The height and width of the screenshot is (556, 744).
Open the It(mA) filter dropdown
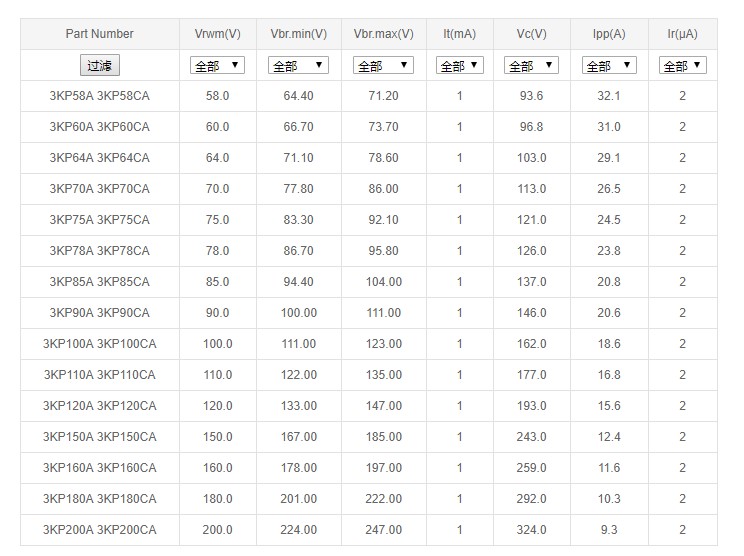[459, 66]
